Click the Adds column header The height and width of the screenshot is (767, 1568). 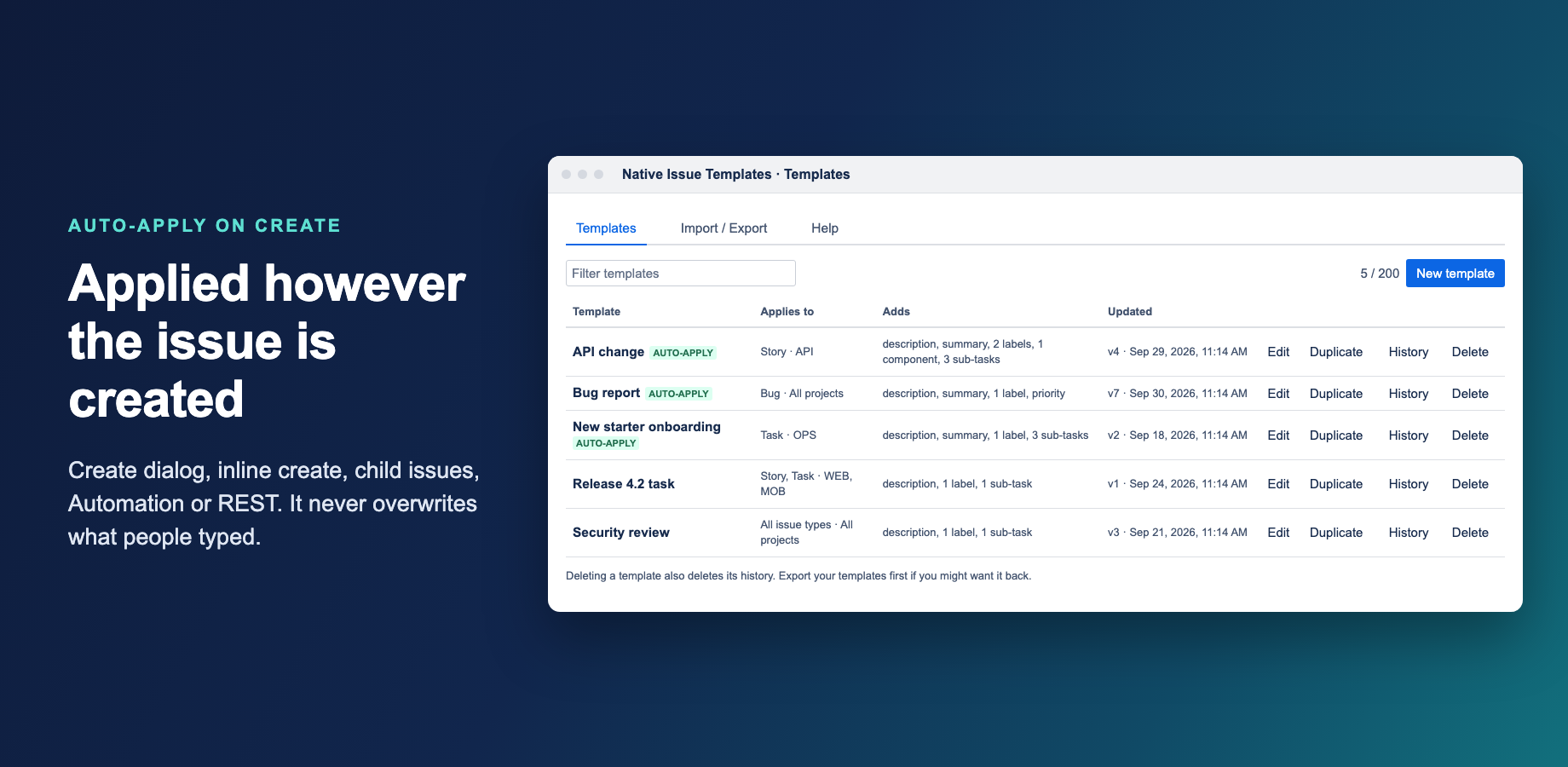[x=896, y=312]
